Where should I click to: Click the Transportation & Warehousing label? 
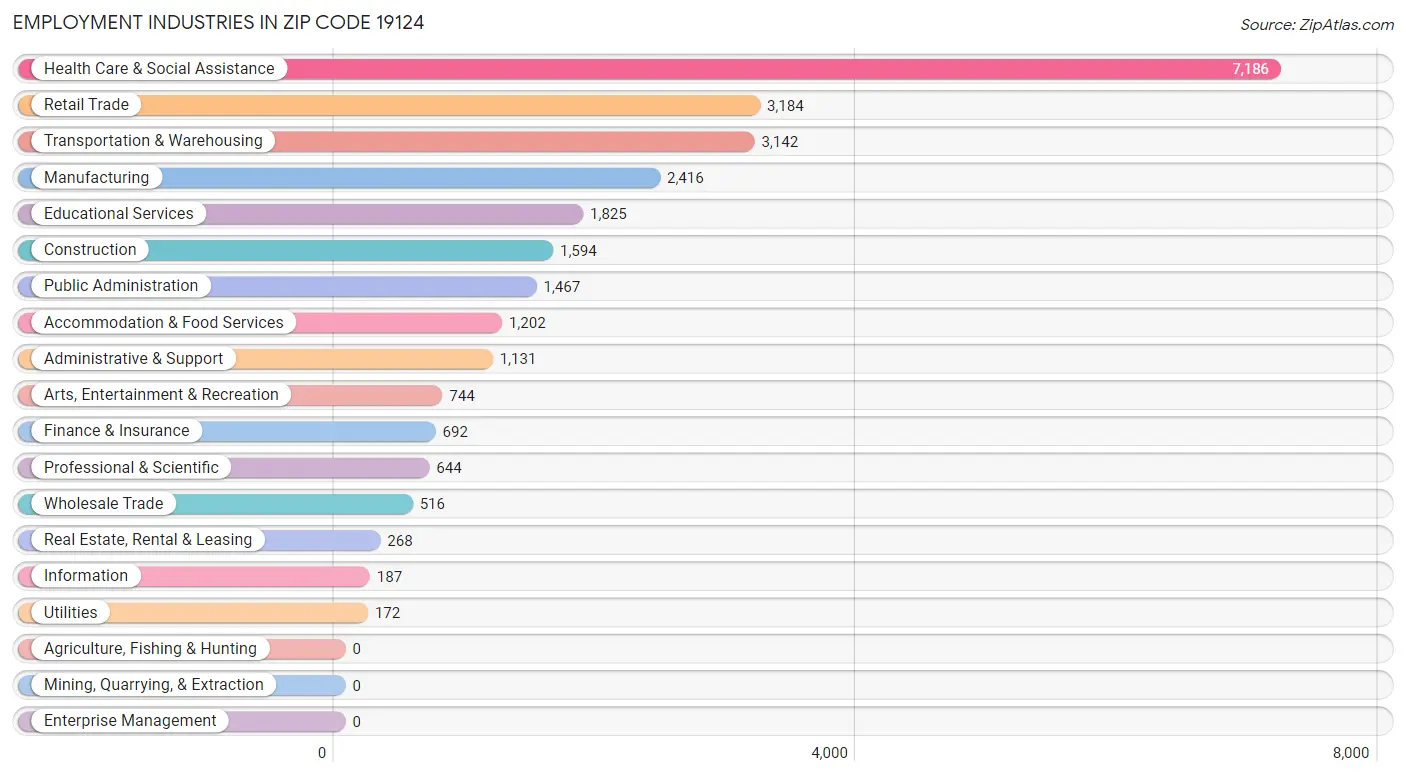[153, 141]
